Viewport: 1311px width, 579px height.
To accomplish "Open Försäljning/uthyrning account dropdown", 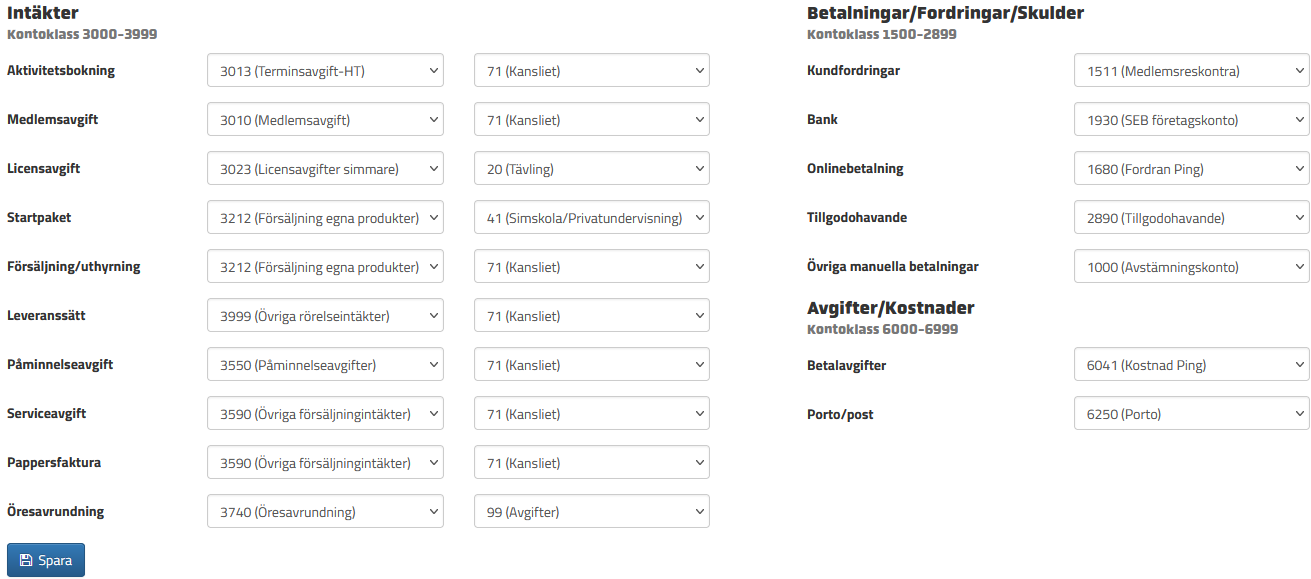I will [x=325, y=267].
